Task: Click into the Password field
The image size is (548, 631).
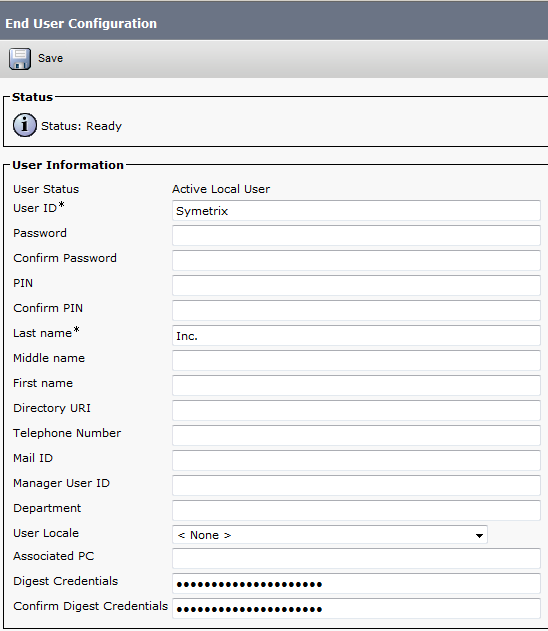Action: coord(356,235)
